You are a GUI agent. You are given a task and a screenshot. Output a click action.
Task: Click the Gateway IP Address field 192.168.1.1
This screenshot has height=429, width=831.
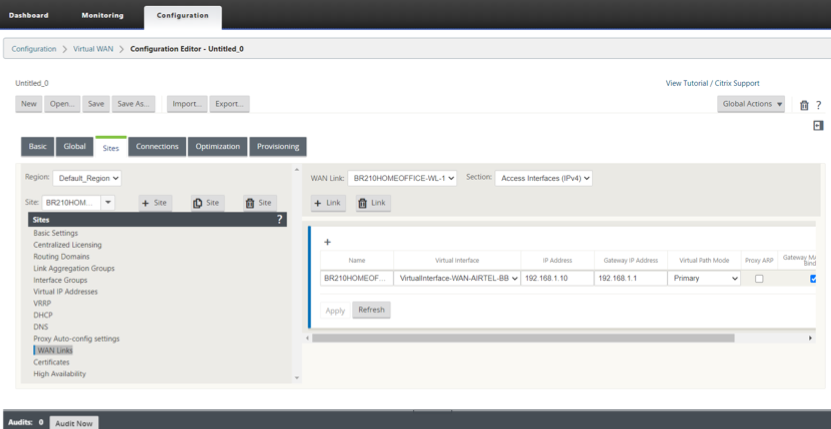[631, 278]
